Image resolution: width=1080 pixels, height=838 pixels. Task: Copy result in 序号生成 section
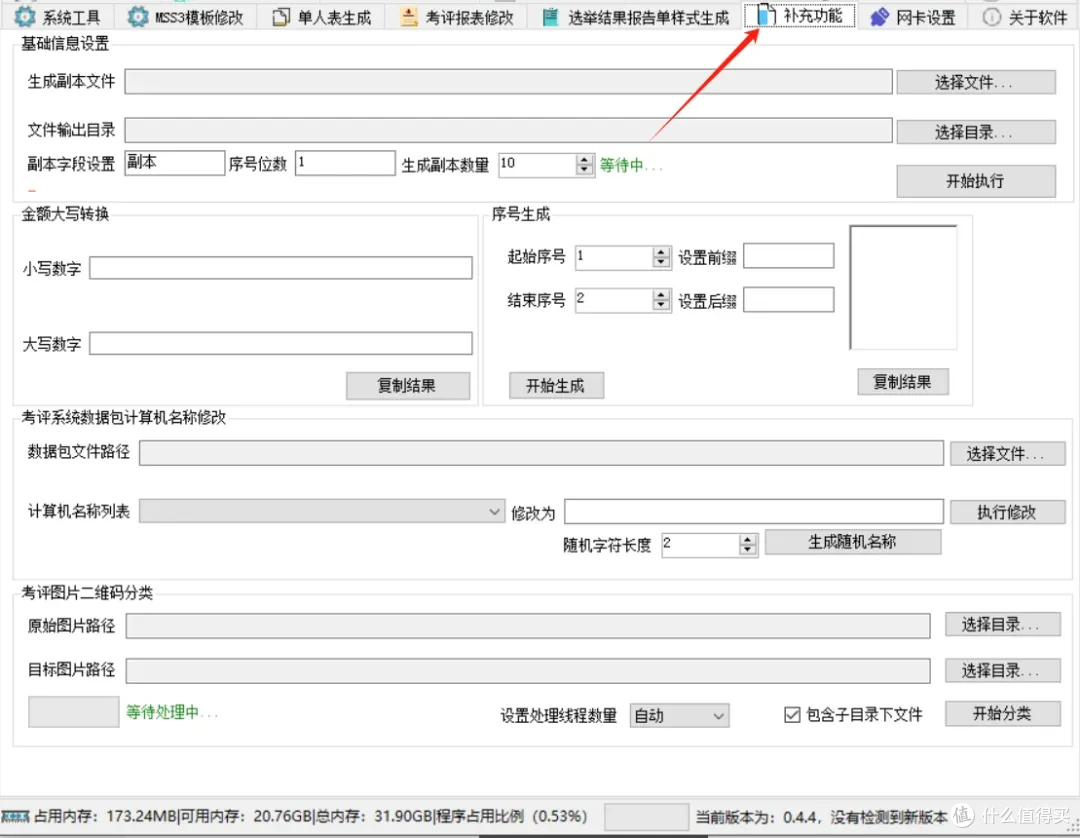[902, 381]
